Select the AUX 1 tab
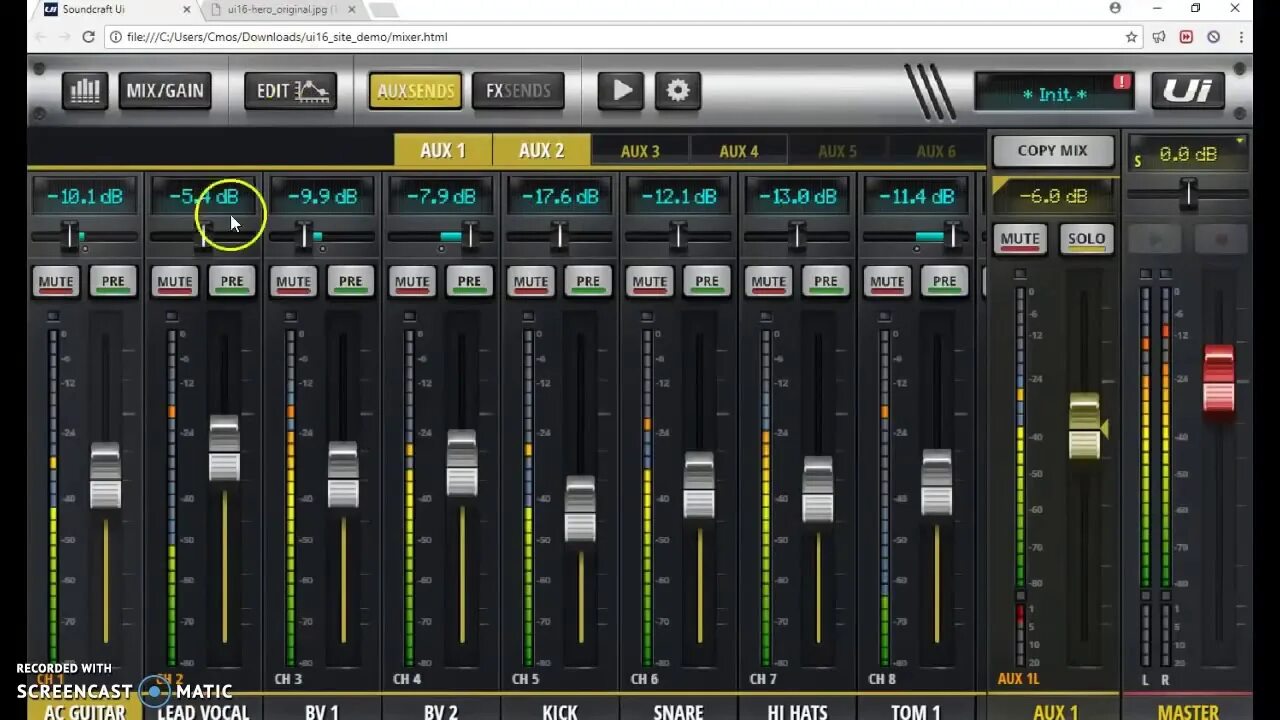The width and height of the screenshot is (1280, 720). [443, 151]
